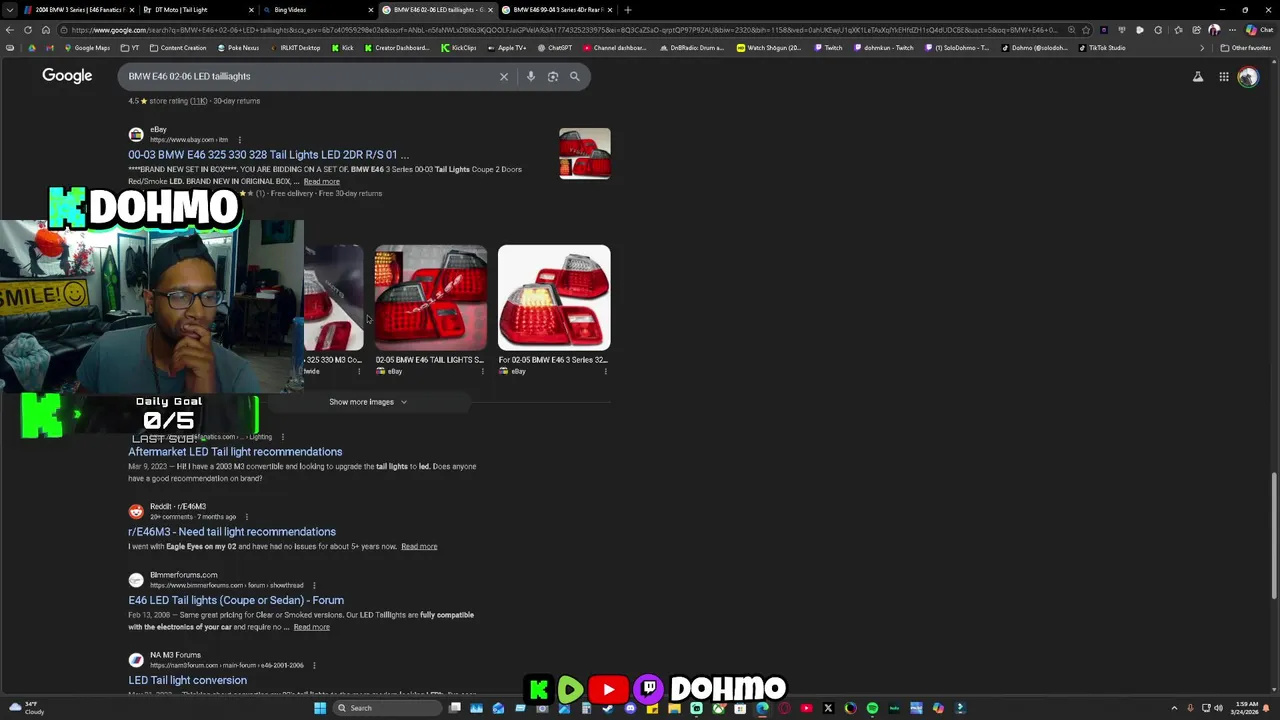The width and height of the screenshot is (1280, 720).
Task: Click the Edge icon in taskbar
Action: coord(762,708)
